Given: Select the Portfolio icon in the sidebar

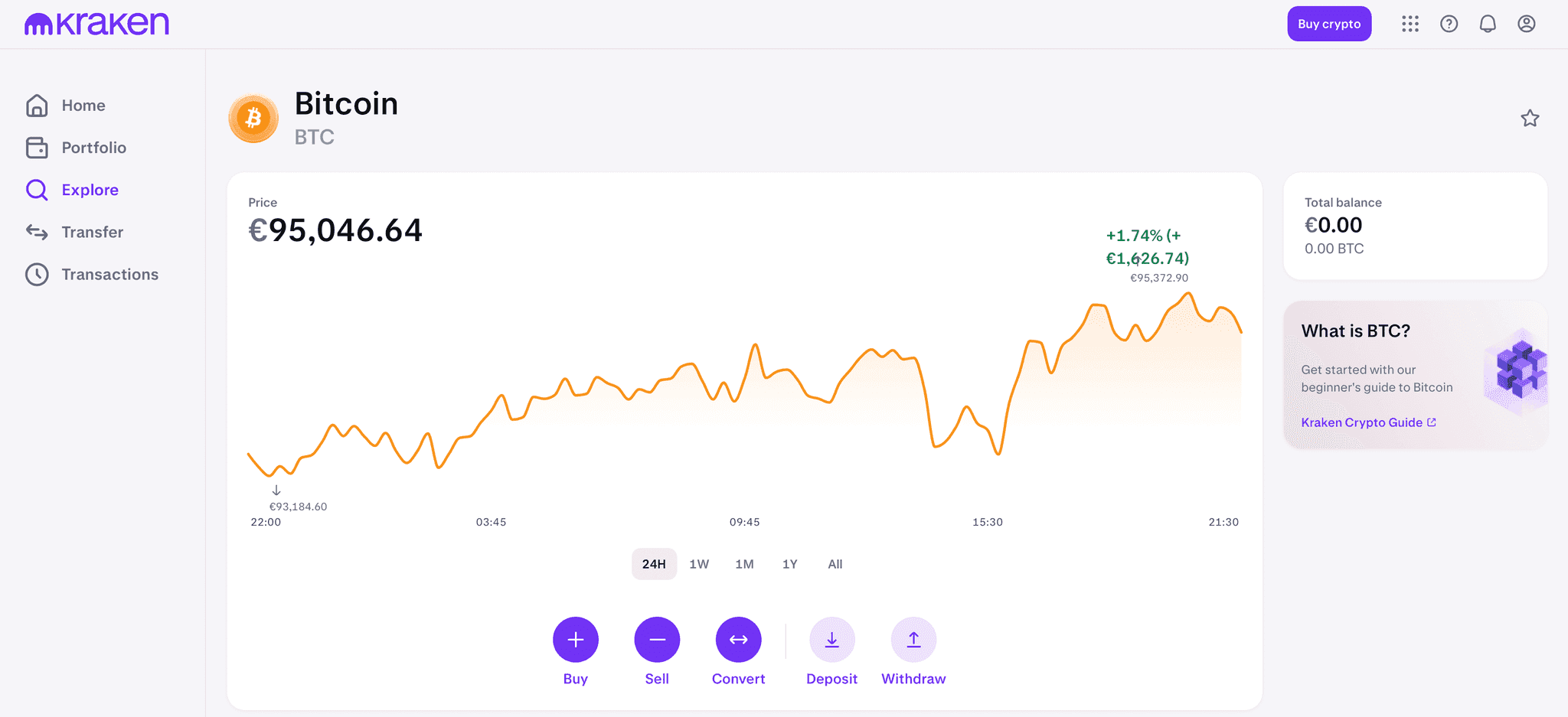Looking at the screenshot, I should (38, 147).
